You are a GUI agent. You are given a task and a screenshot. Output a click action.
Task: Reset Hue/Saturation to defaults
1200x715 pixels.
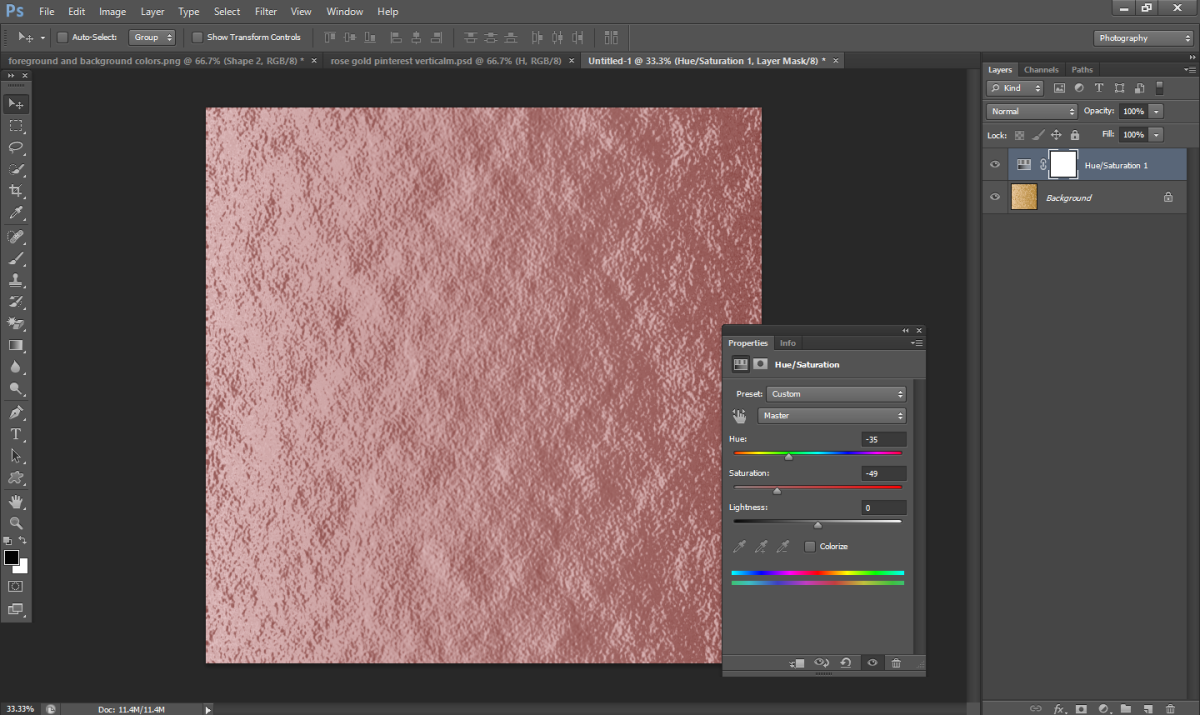846,663
